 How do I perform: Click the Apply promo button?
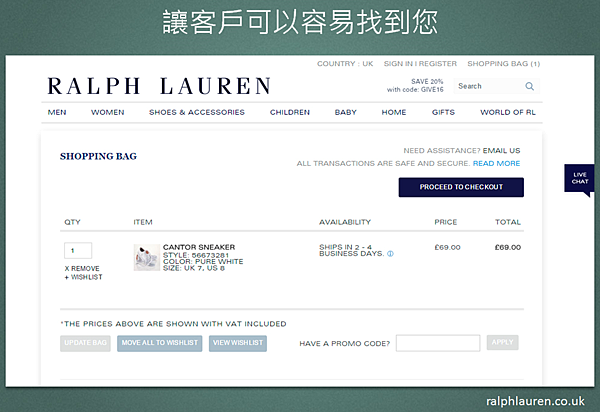(x=502, y=342)
